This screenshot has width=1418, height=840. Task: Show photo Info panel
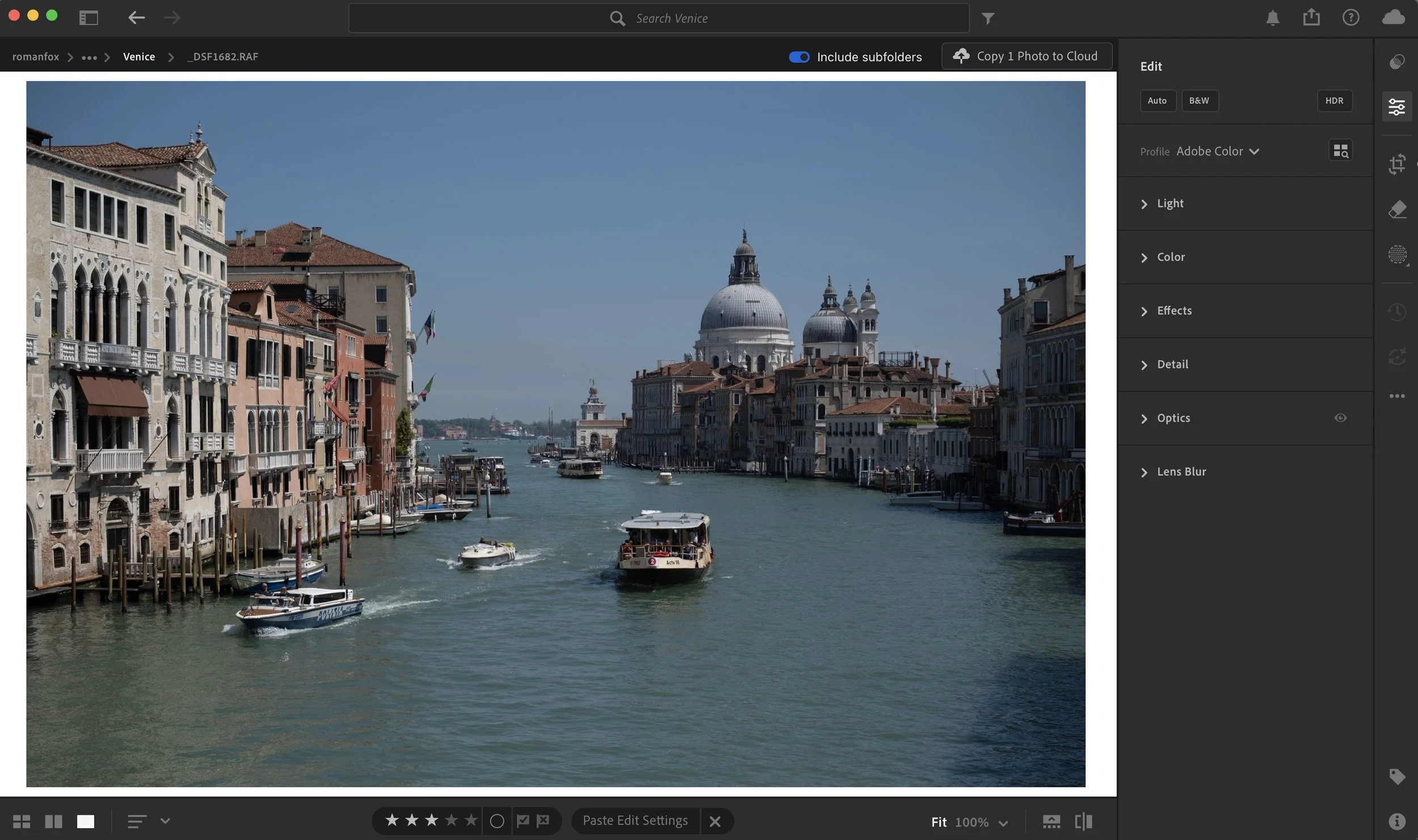click(x=1396, y=821)
